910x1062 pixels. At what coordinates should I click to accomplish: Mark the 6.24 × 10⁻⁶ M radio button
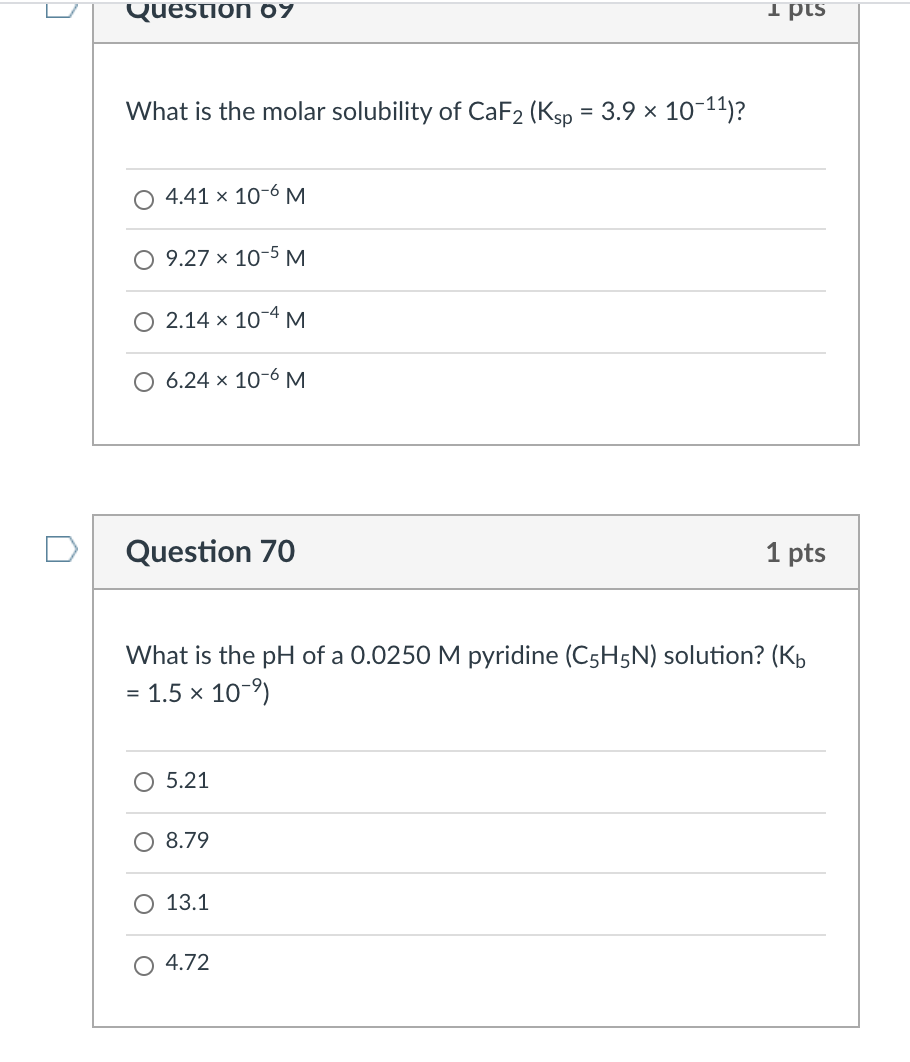point(144,382)
